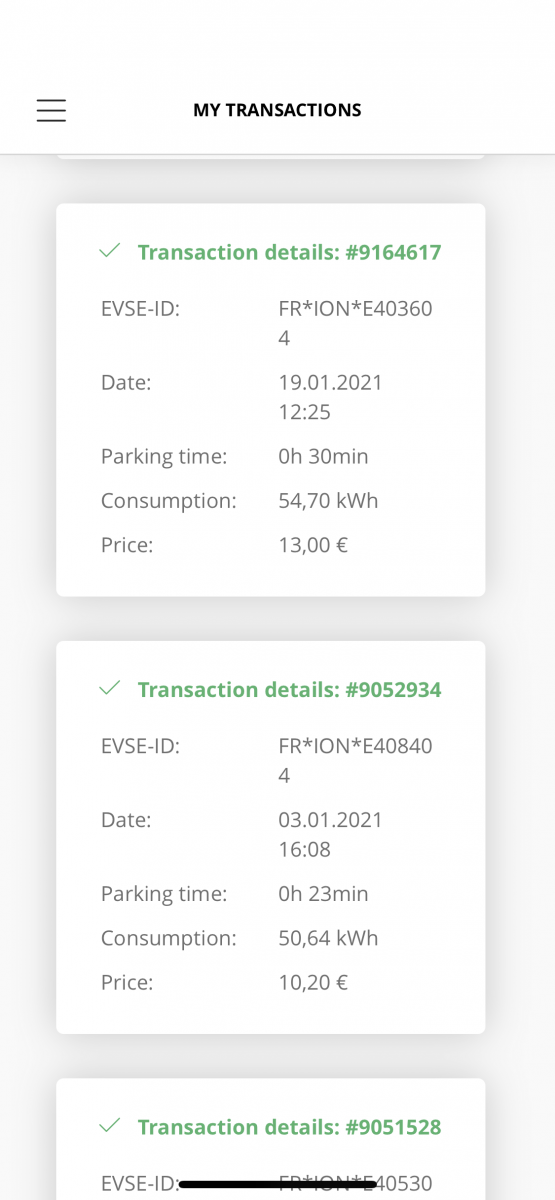
Task: Tap the checkmark icon for transaction #9051528
Action: pos(110,1126)
